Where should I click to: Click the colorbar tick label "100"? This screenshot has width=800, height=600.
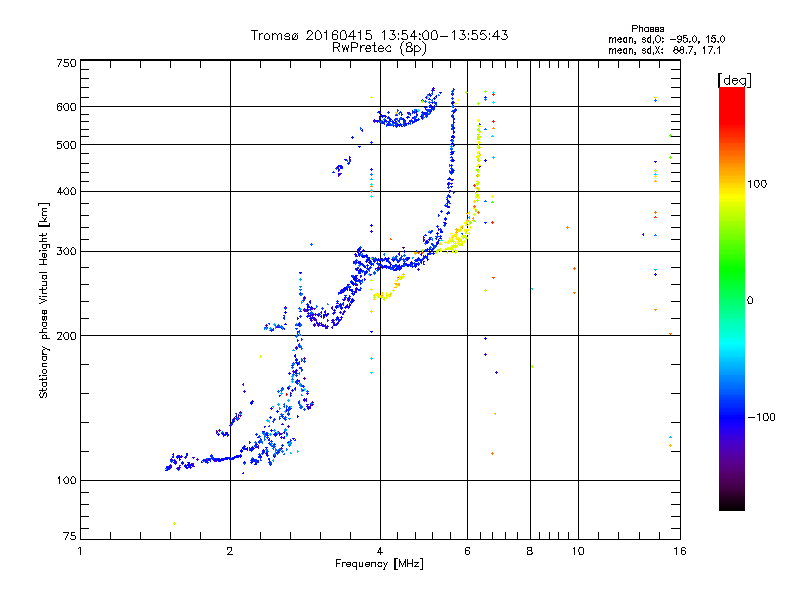click(757, 184)
